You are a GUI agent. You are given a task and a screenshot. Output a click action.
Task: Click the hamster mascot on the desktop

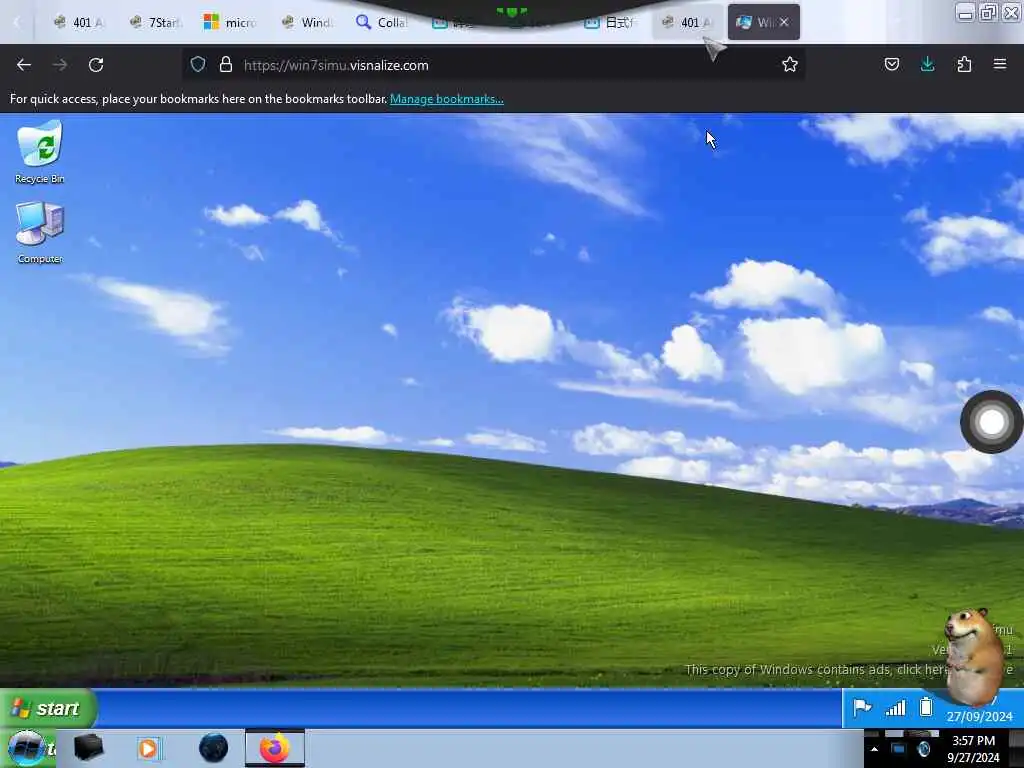[973, 656]
